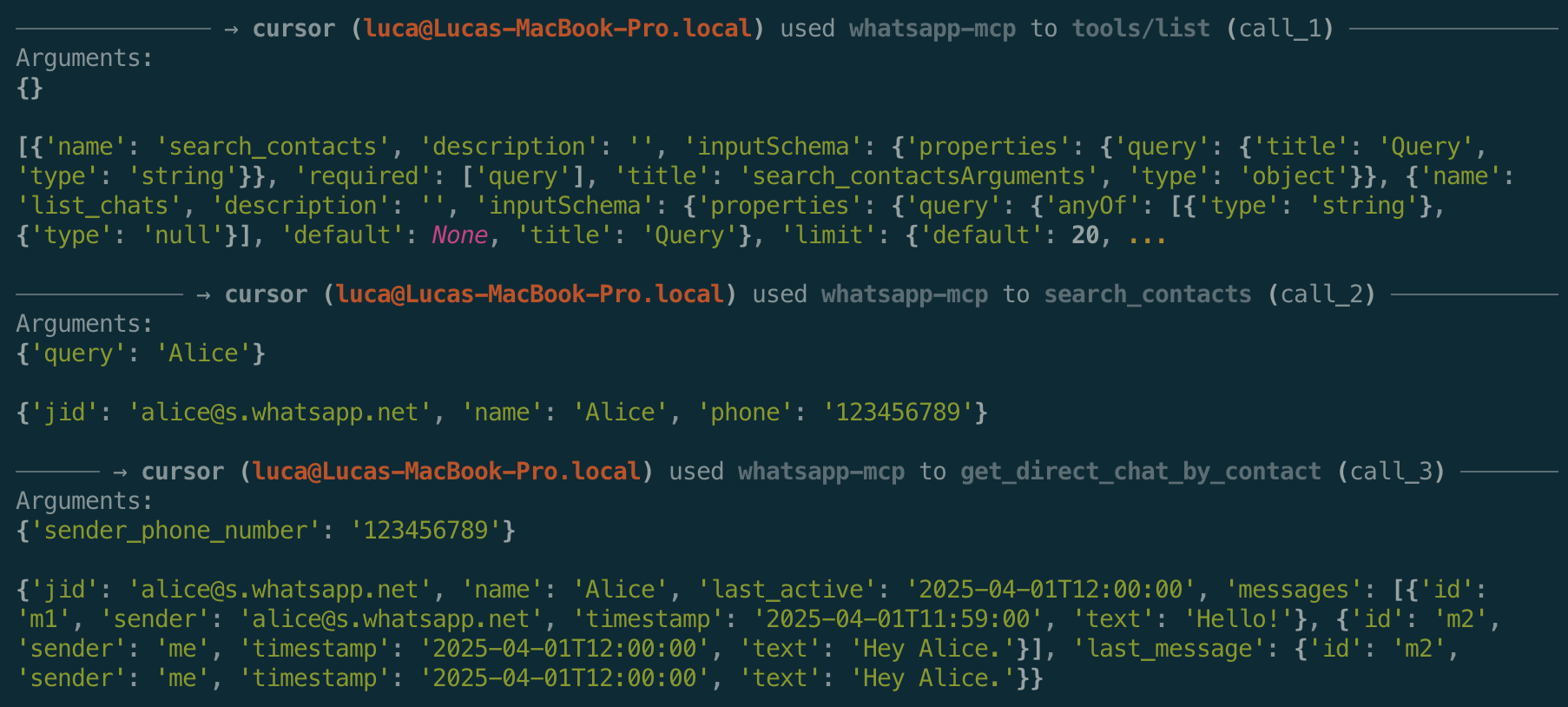Click the pink None value
Viewport: 1568px width, 707px height.
point(460,235)
